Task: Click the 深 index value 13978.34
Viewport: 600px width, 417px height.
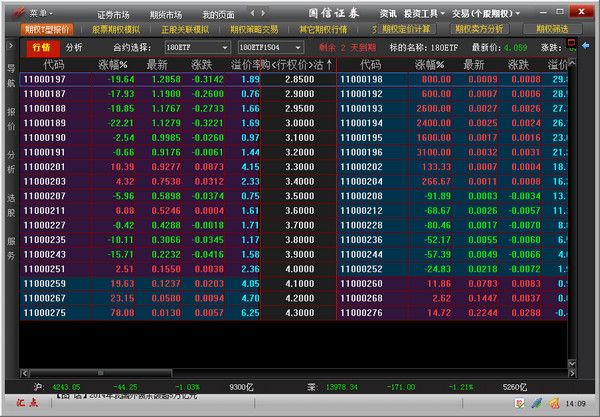Action: pyautogui.click(x=341, y=388)
